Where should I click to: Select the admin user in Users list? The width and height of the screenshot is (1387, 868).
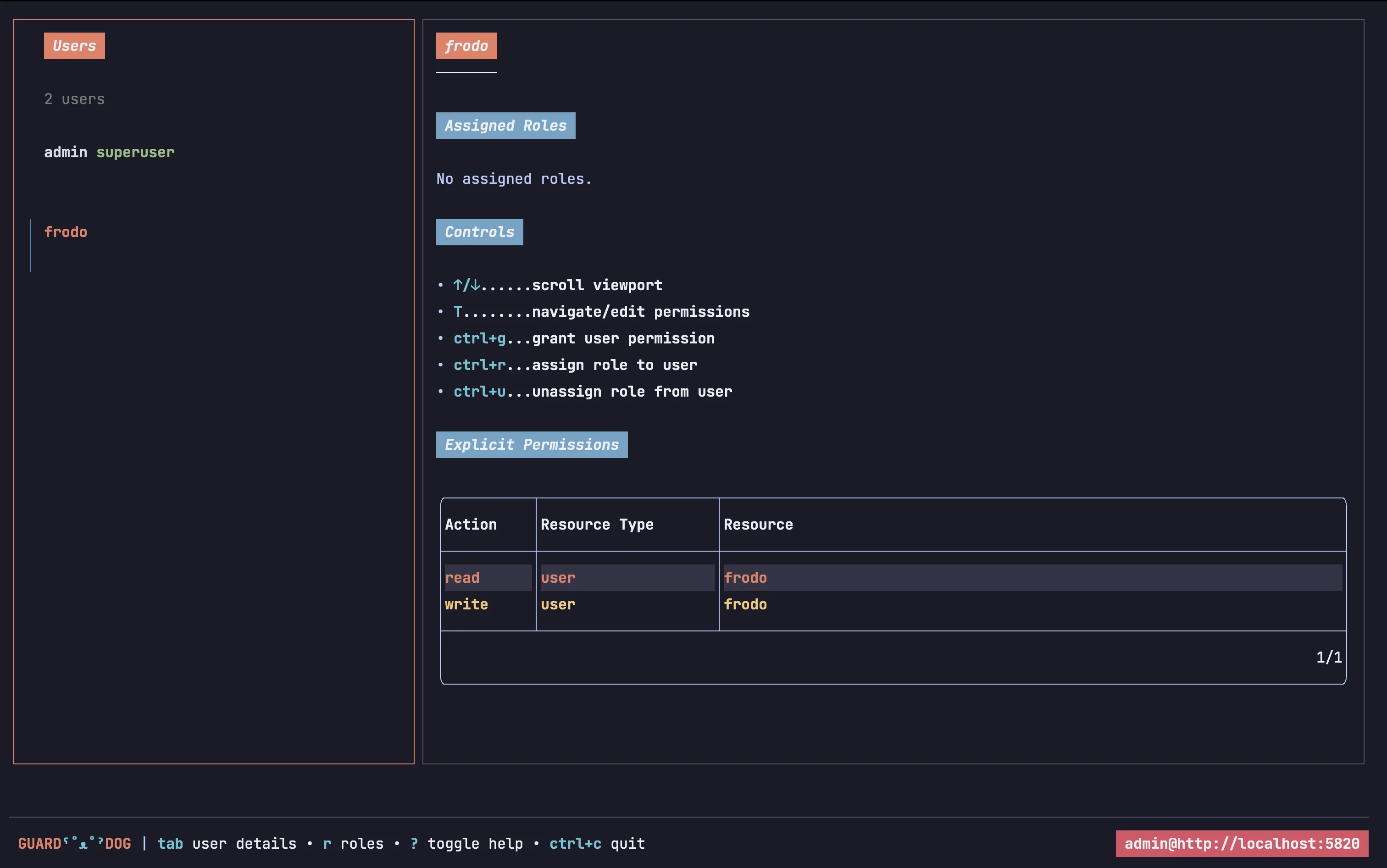[66, 152]
